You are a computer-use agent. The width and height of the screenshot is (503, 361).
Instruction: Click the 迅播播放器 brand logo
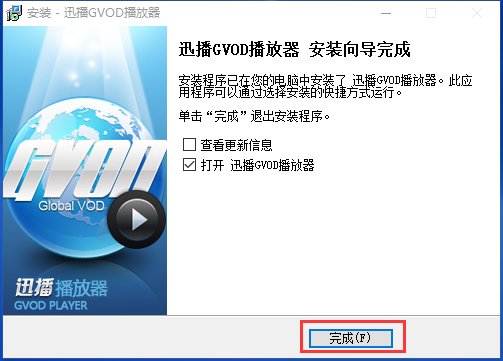tap(61, 288)
